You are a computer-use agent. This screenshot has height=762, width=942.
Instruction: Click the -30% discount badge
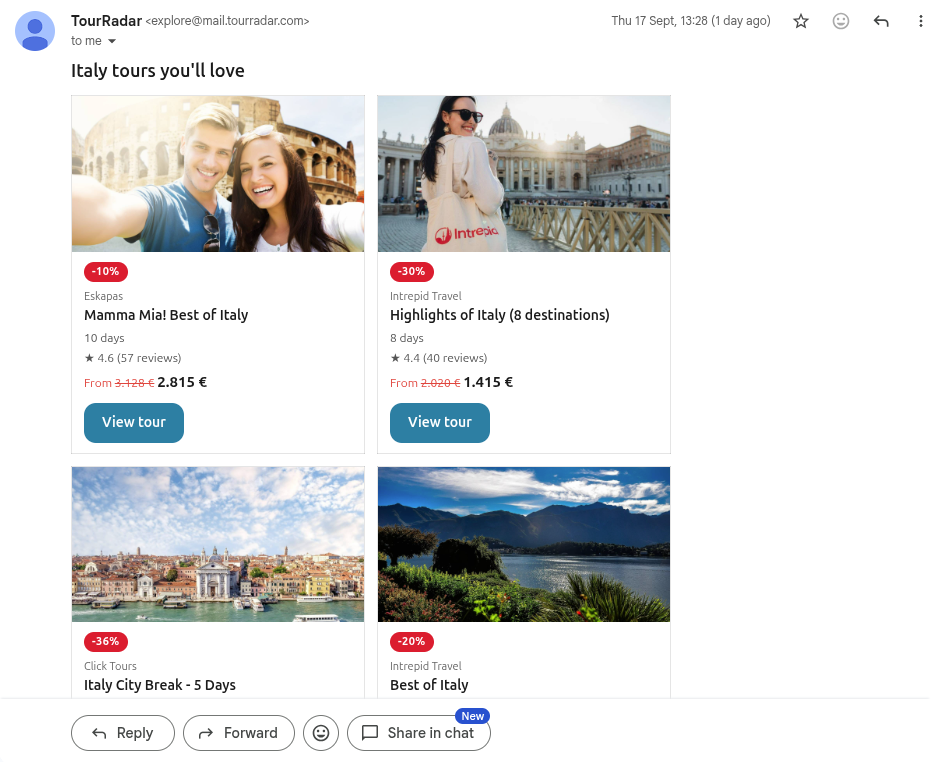point(412,272)
